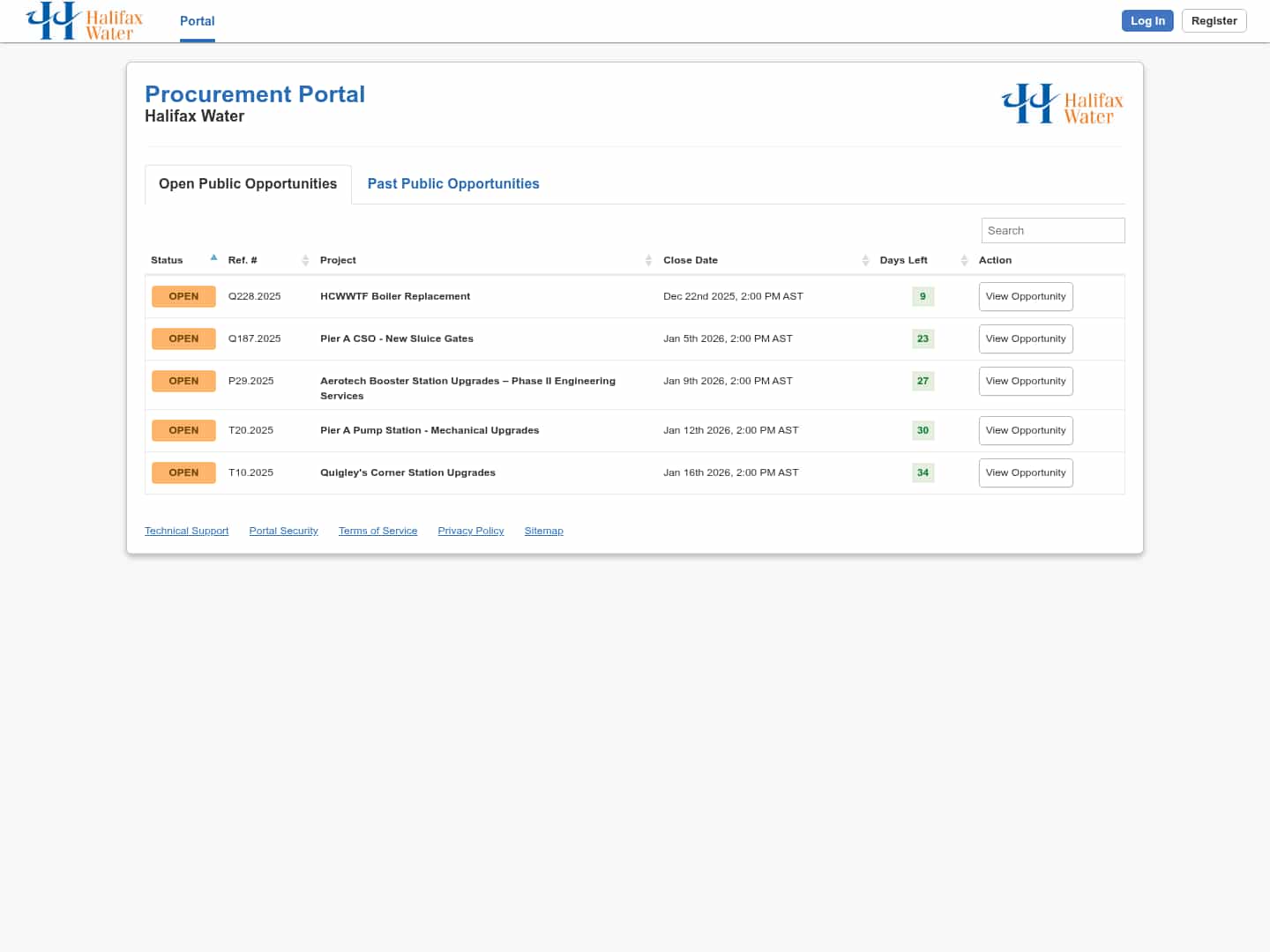
Task: View Opportunity for Pier A CSO Sluice Gates
Action: point(1025,339)
